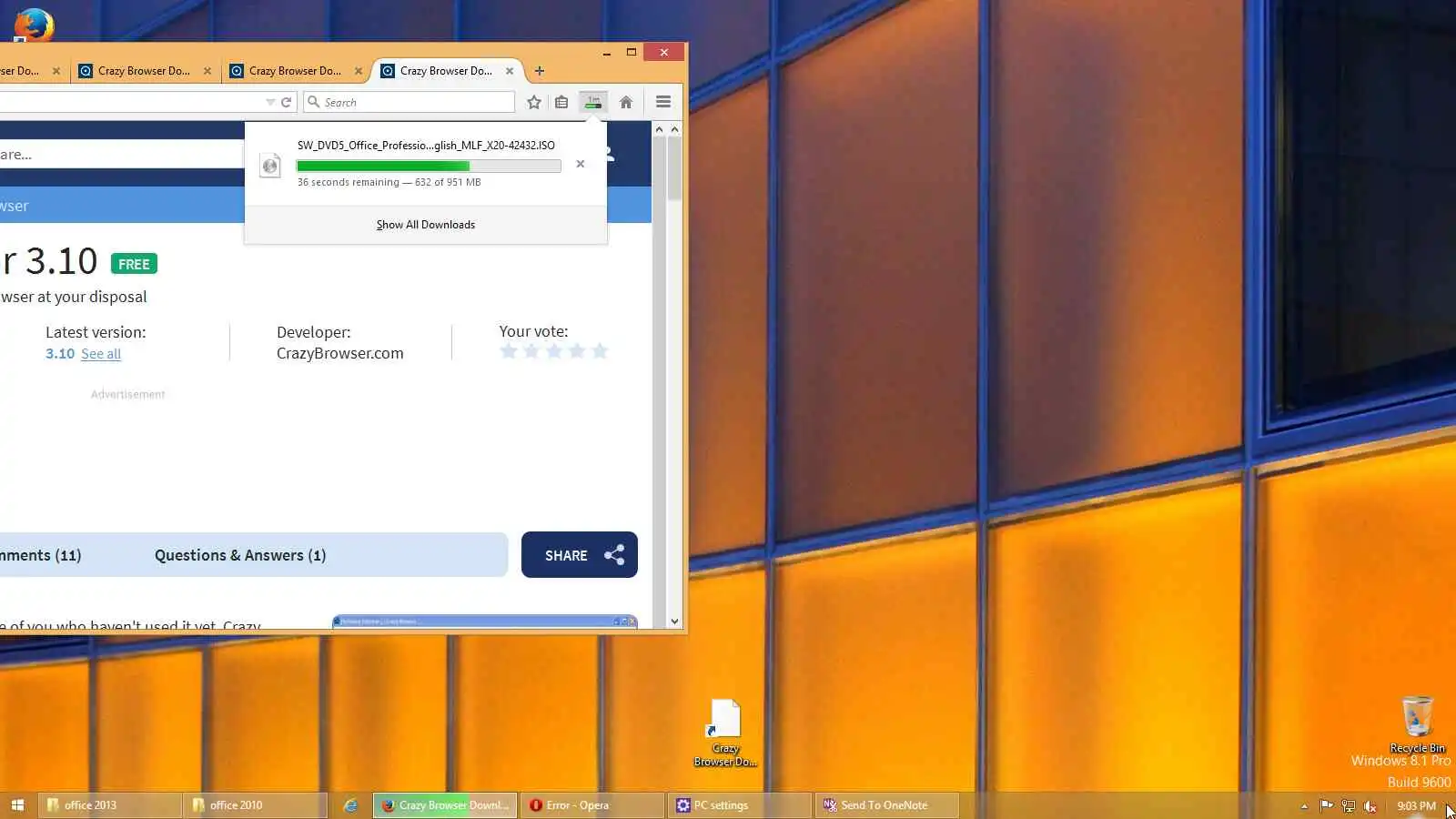Switch to Error - Opera taskbar button
Viewport: 1456px width, 819px height.
click(591, 805)
